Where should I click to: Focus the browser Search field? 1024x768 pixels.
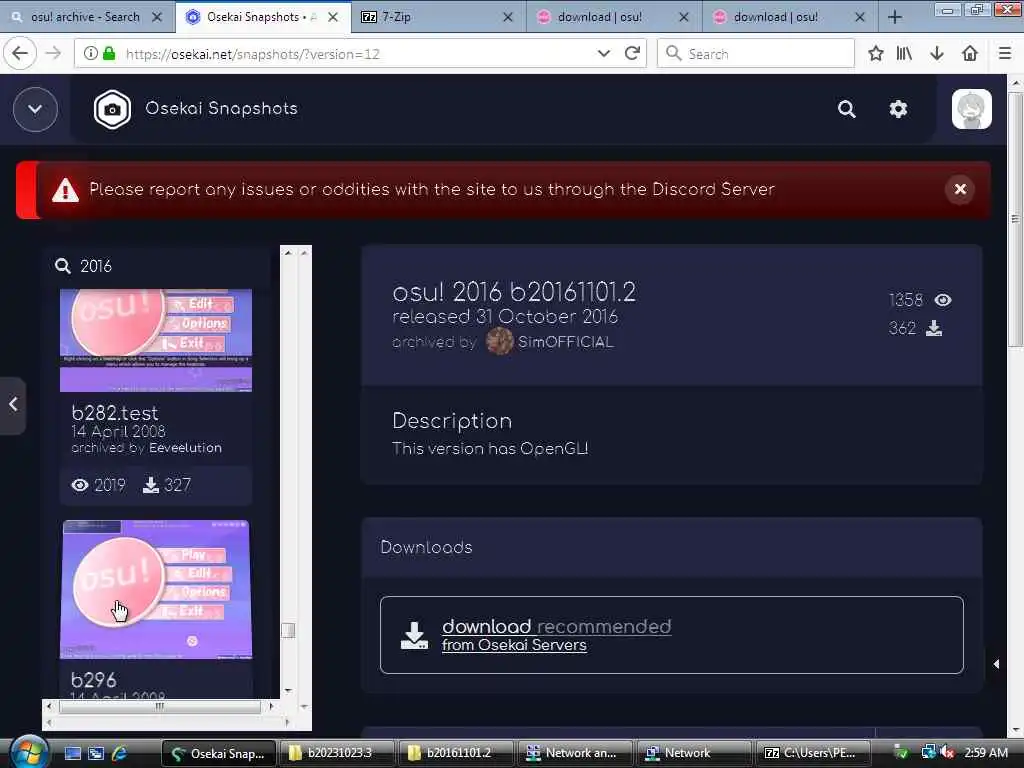[x=756, y=54]
